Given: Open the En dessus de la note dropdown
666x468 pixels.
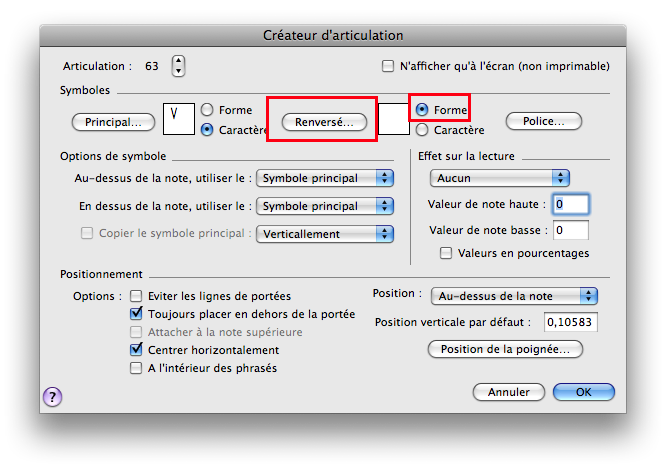Looking at the screenshot, I should [x=325, y=206].
